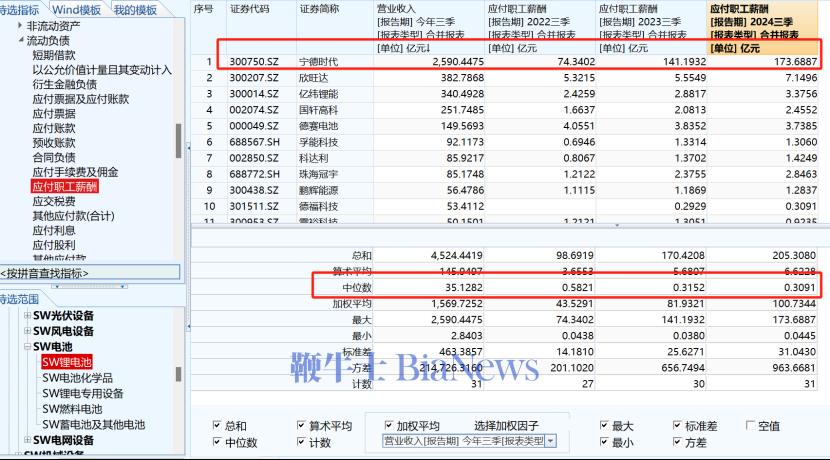The height and width of the screenshot is (460, 830).
Task: Enable the 空值 checkbox
Action: [x=749, y=426]
